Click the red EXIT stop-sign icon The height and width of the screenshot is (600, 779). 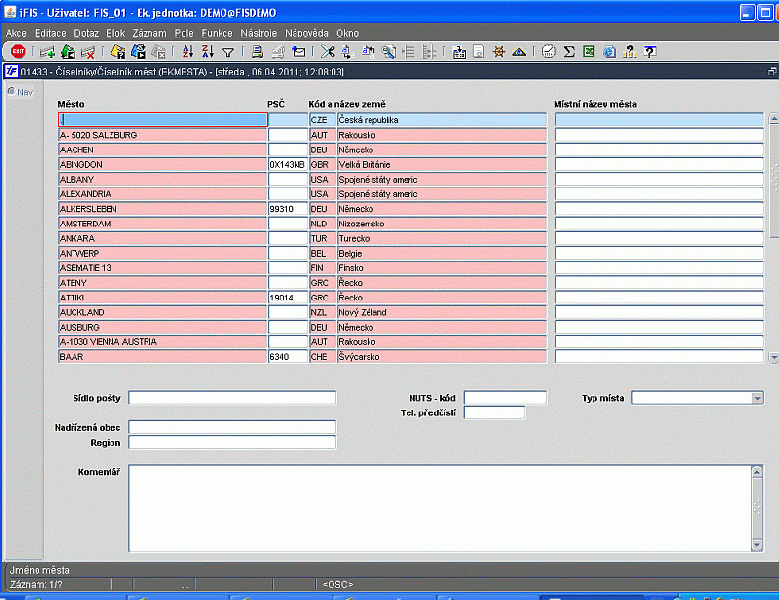click(x=18, y=51)
